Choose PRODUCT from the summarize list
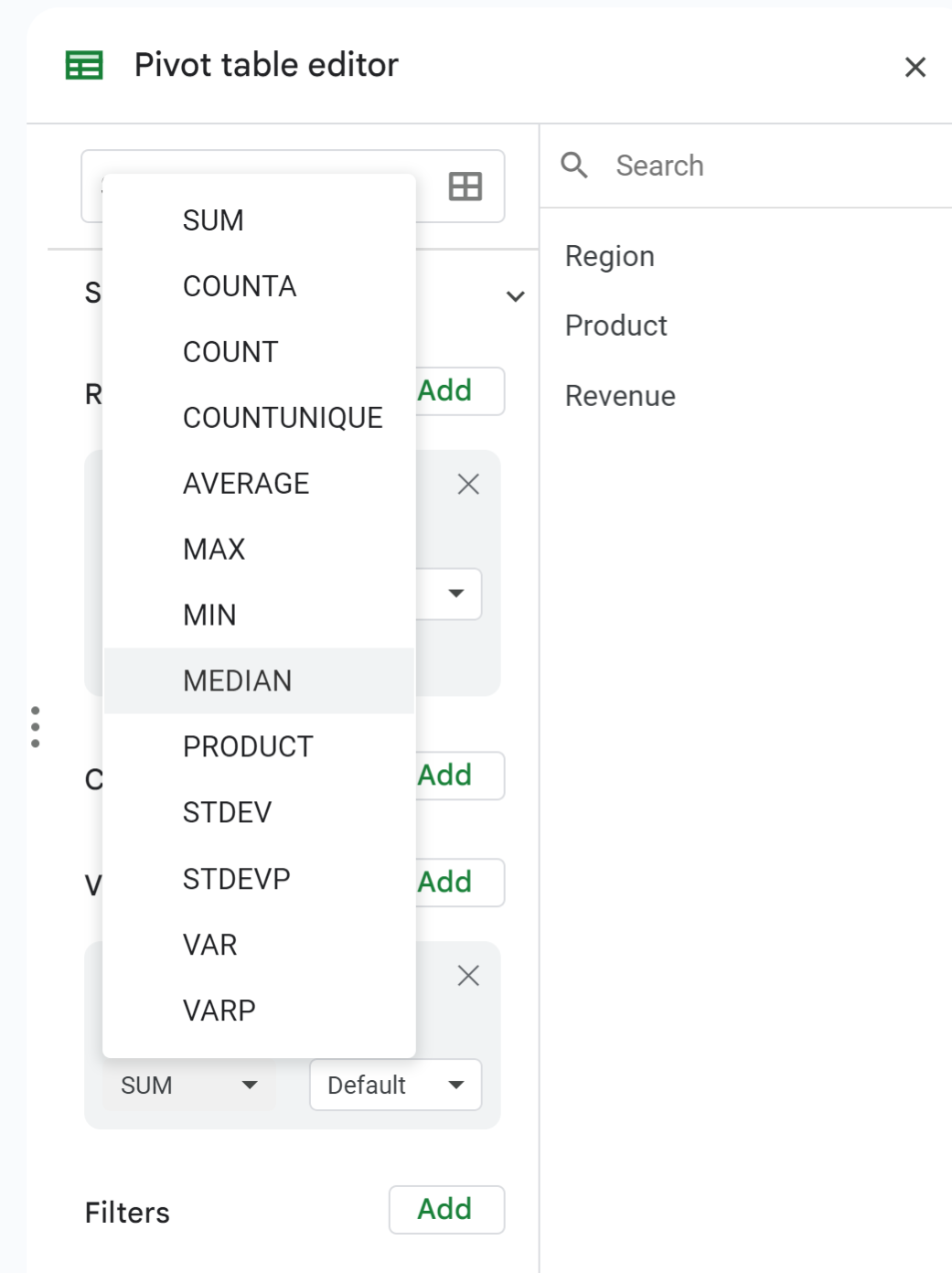This screenshot has width=952, height=1273. click(x=259, y=747)
